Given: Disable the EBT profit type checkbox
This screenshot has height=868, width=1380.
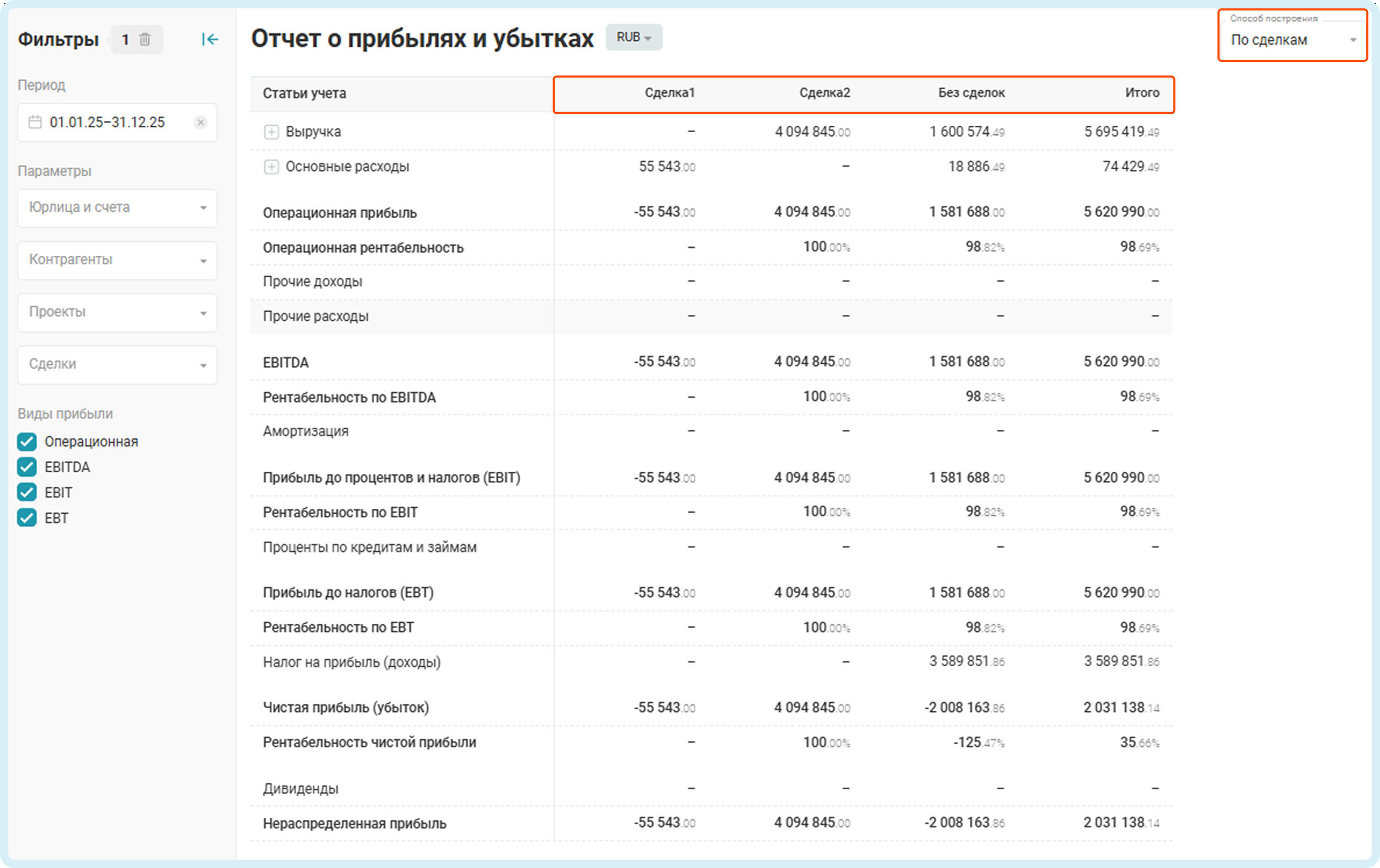Looking at the screenshot, I should (27, 518).
